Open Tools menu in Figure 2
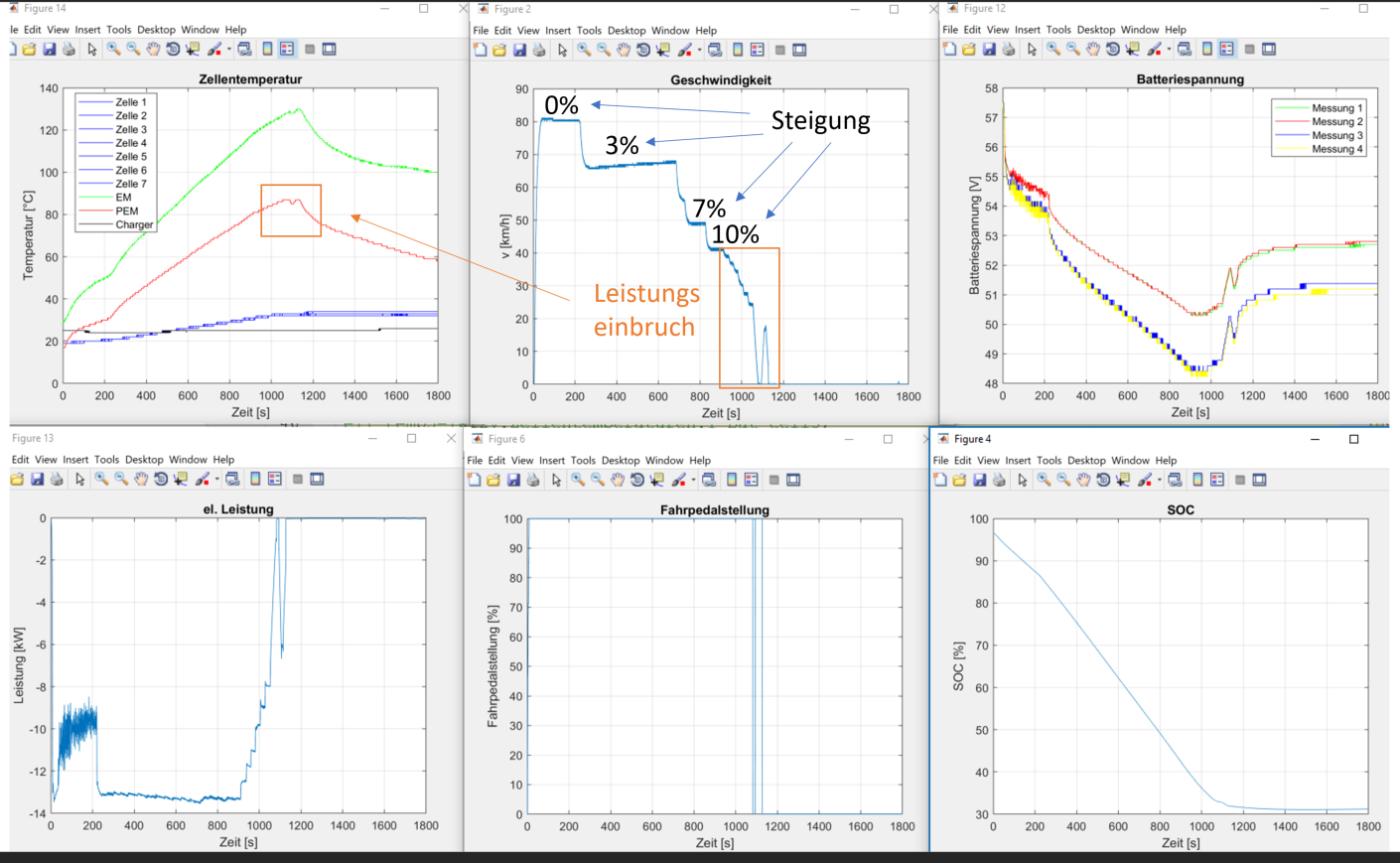Image resolution: width=1400 pixels, height=863 pixels. 589,31
